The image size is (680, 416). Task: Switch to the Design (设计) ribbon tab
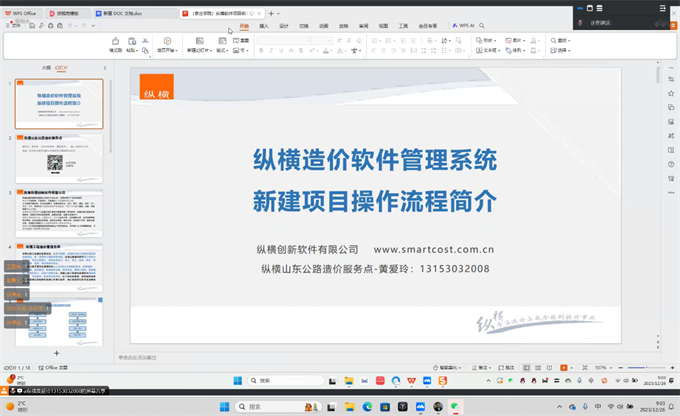tap(284, 25)
